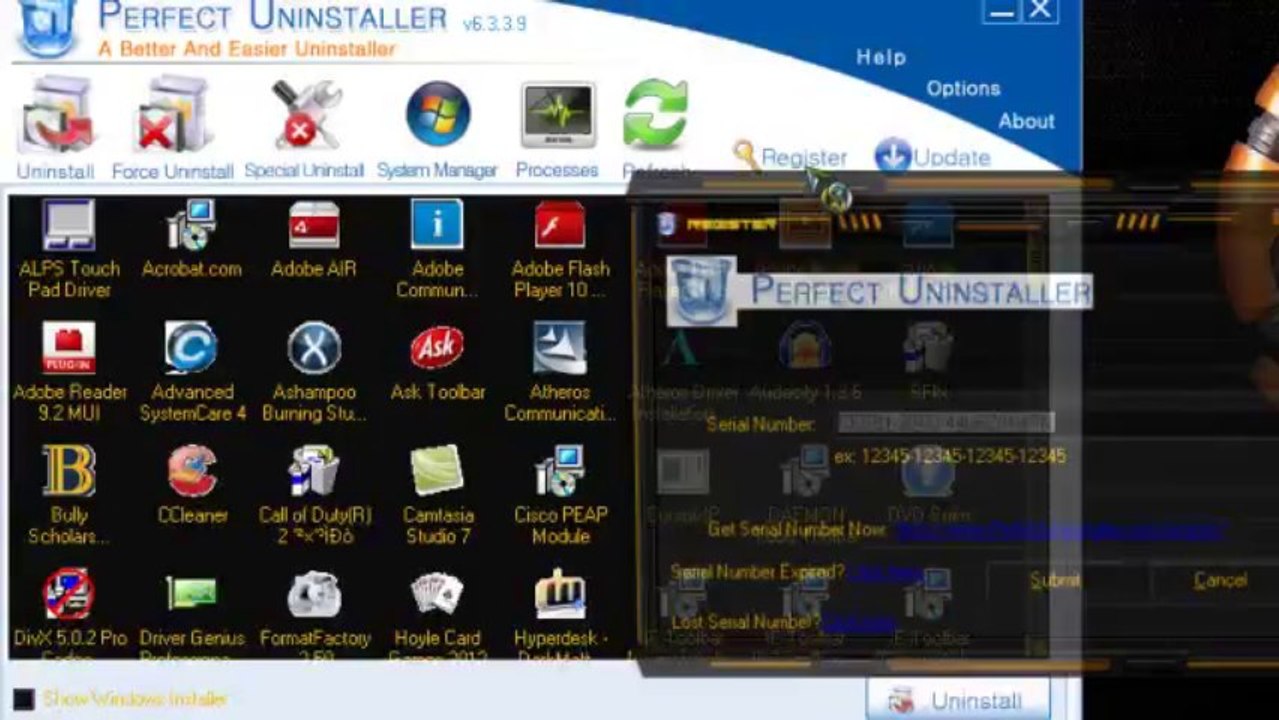This screenshot has width=1279, height=720.
Task: Select Camtasia Studio 7 icon
Action: 437,495
